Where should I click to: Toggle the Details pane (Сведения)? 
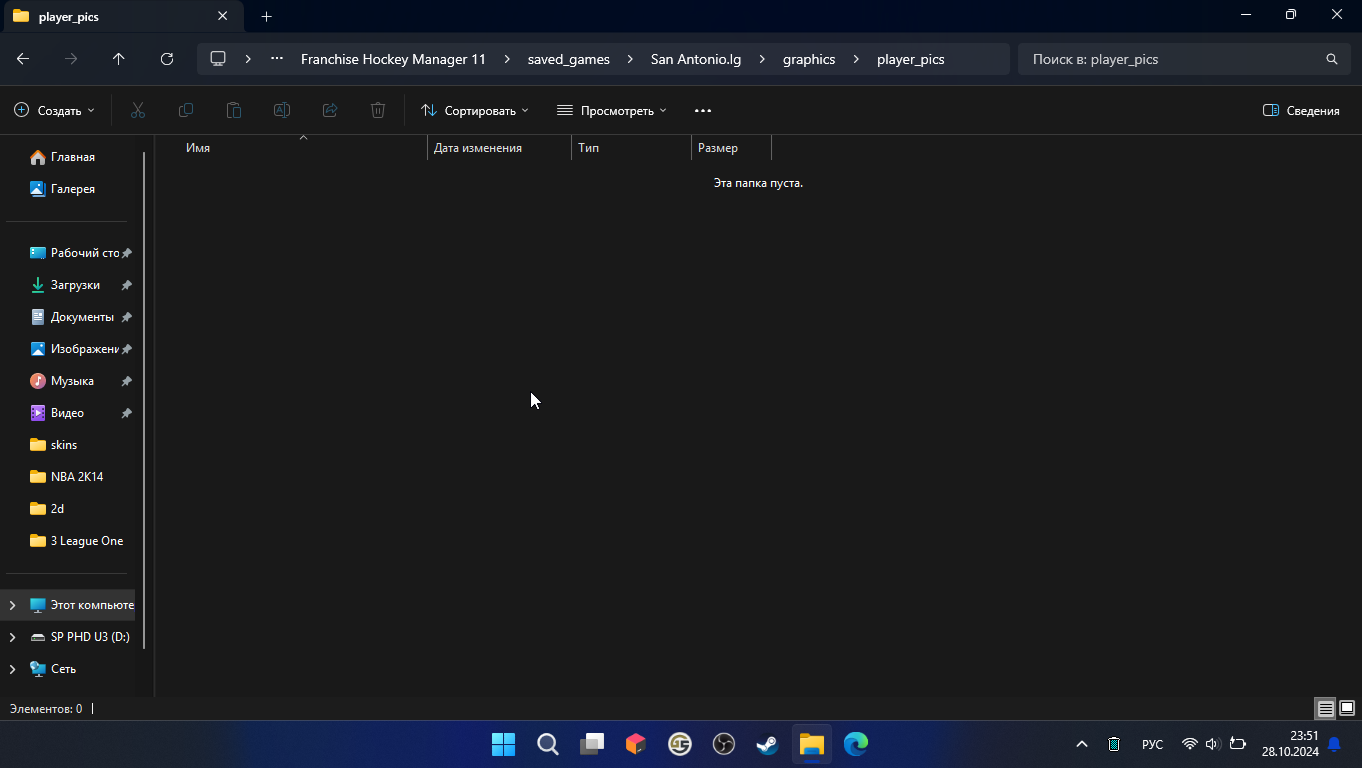[x=1301, y=111]
